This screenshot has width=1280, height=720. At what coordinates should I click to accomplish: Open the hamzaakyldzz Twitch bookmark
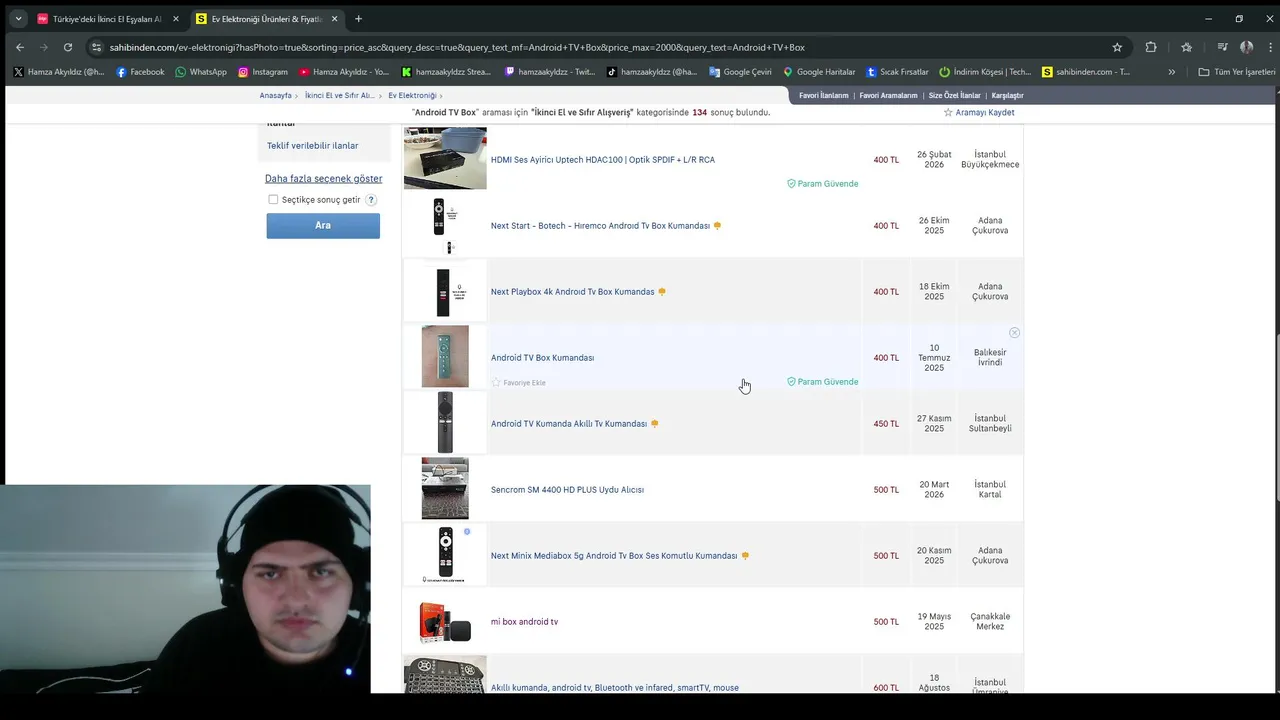tap(550, 72)
